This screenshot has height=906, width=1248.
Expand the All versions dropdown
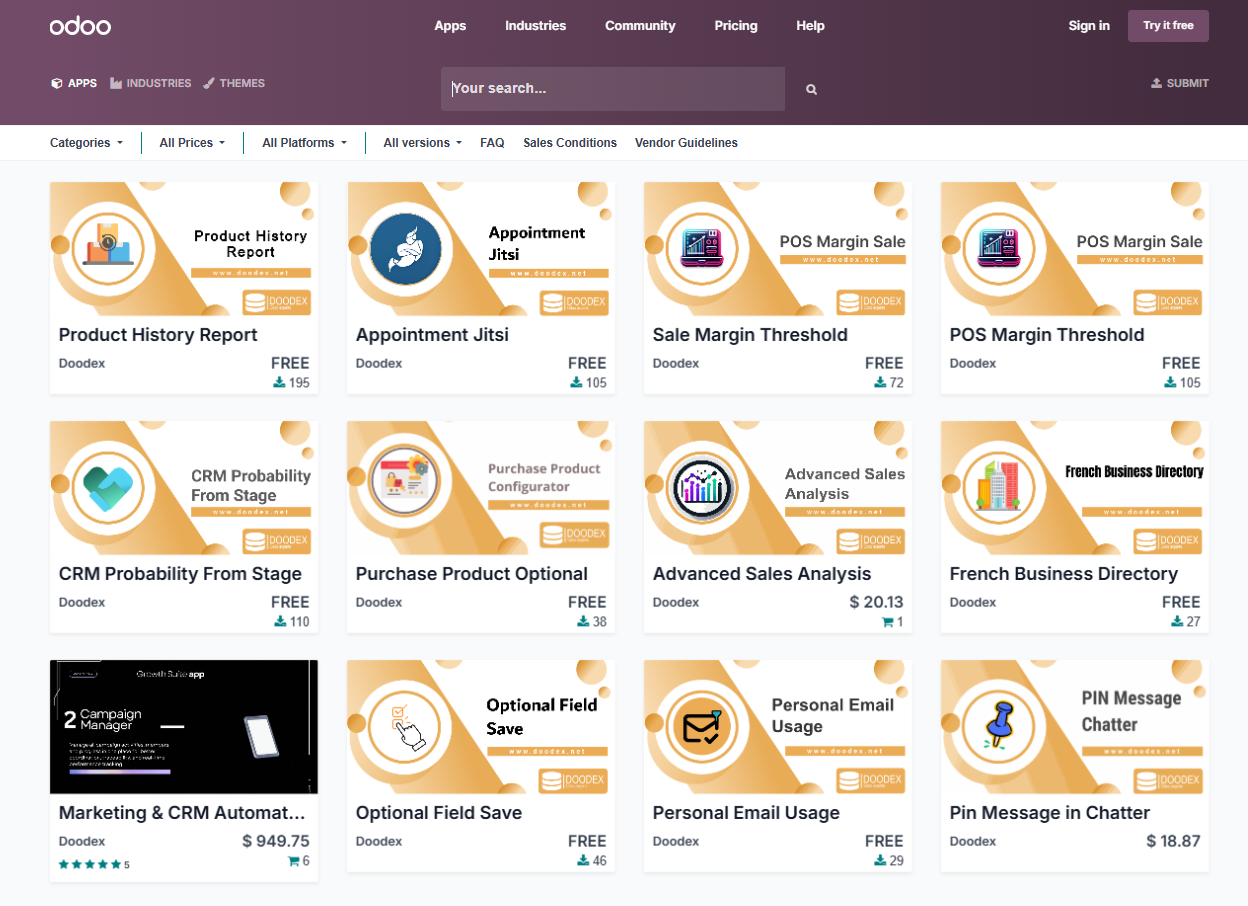(422, 143)
